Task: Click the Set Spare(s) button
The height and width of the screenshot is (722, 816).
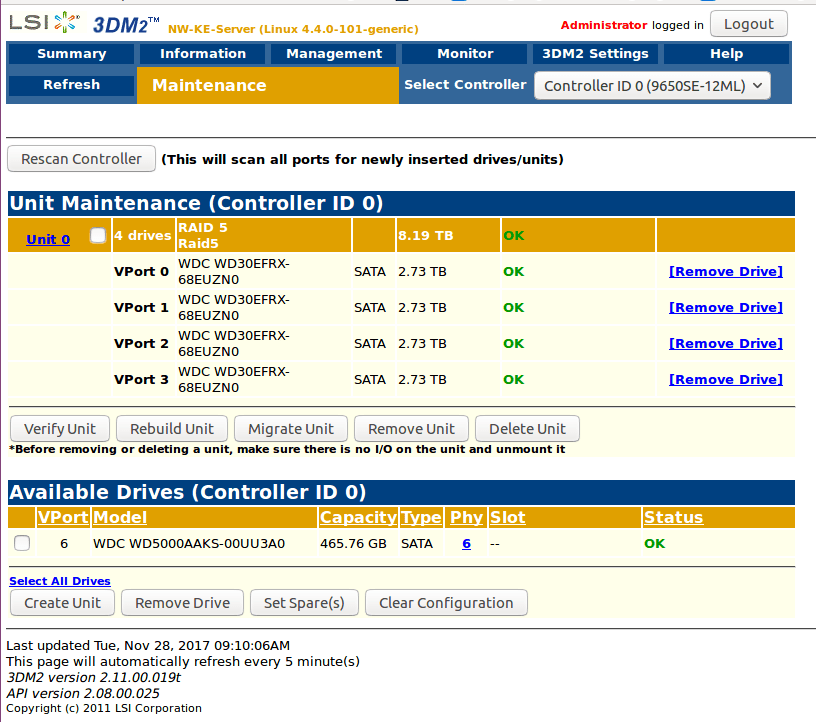Action: 304,602
